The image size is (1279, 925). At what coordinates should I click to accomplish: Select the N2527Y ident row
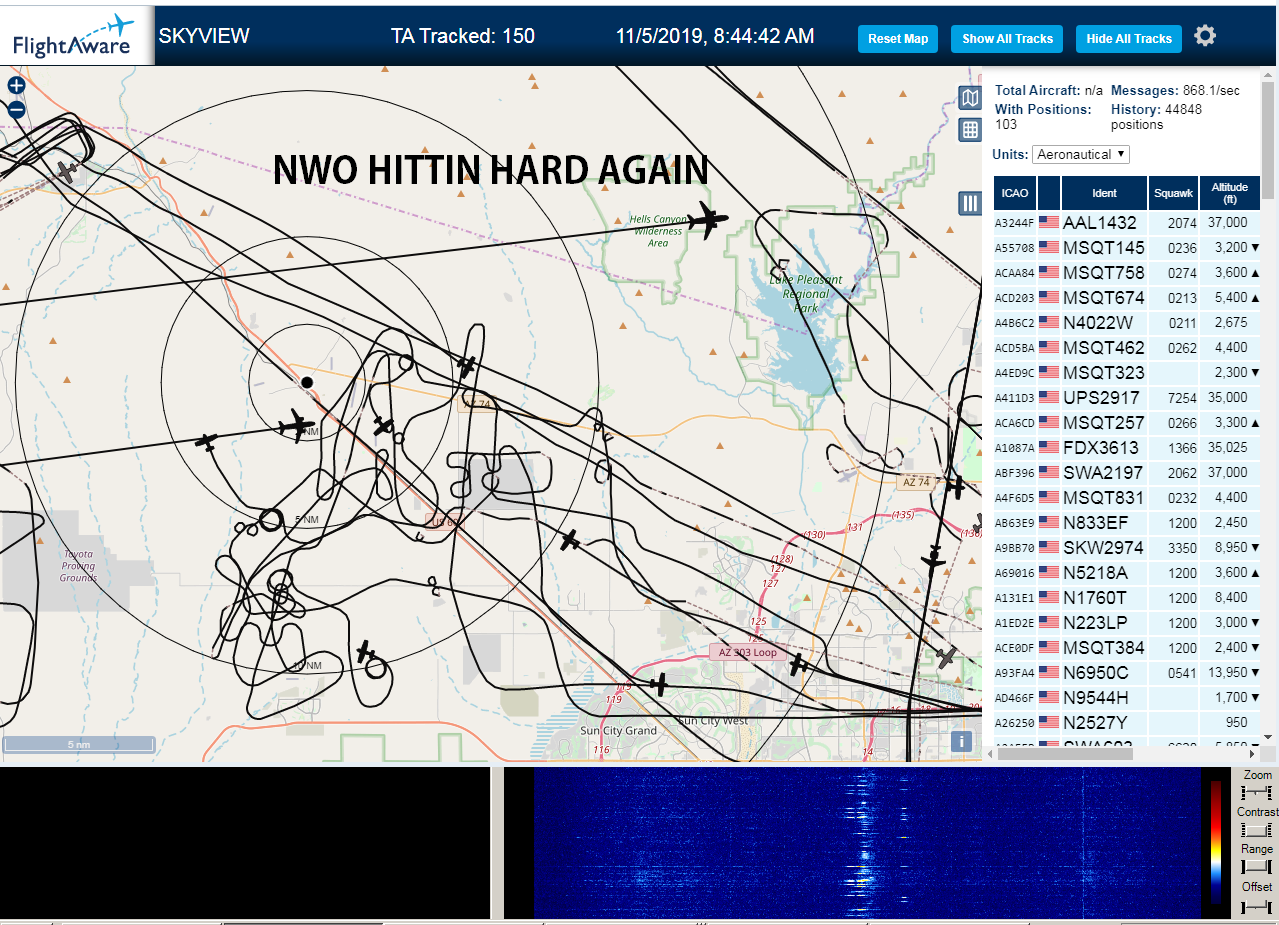point(1127,722)
